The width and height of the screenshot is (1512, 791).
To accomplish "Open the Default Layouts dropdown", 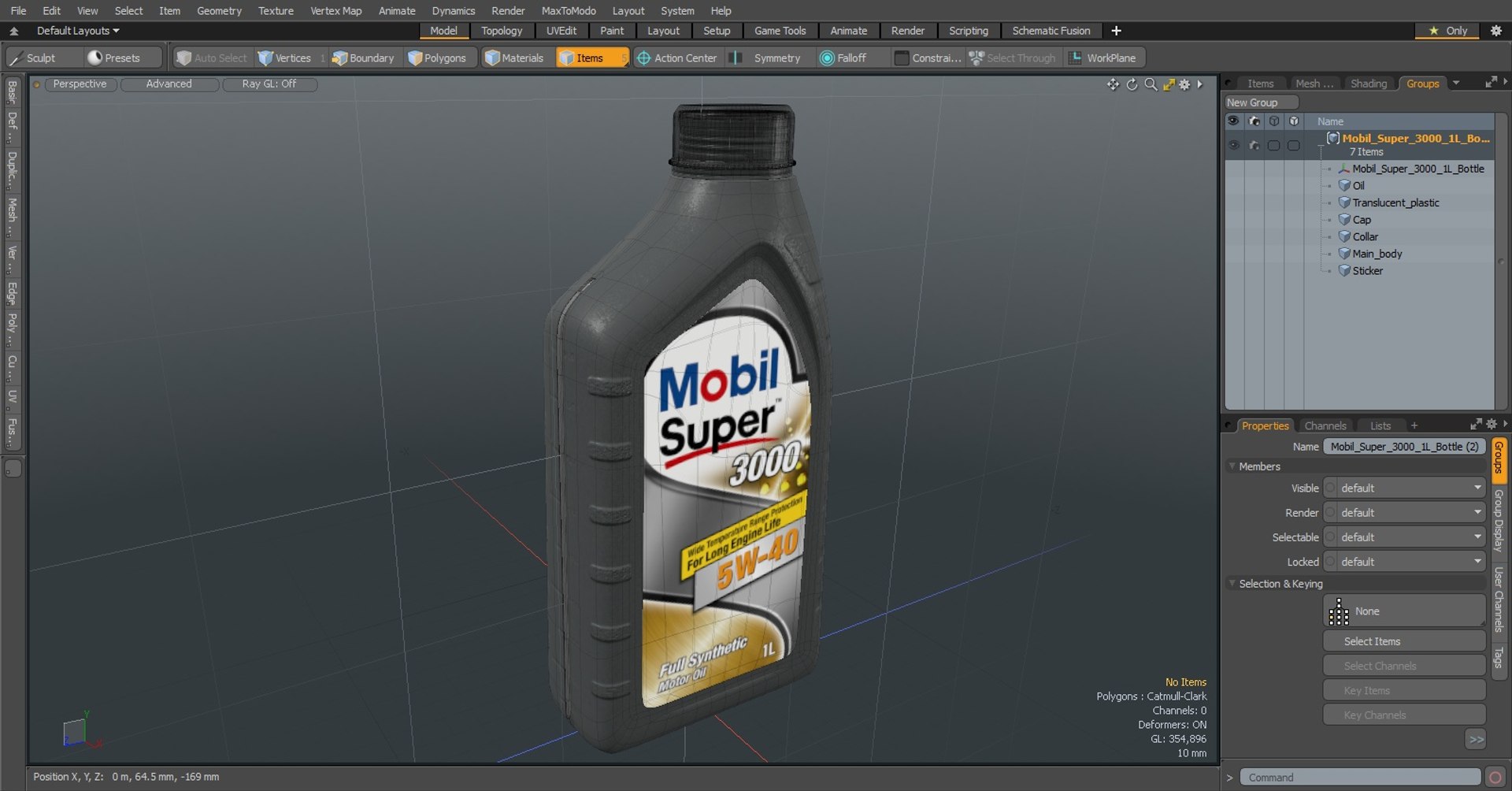I will pos(78,31).
